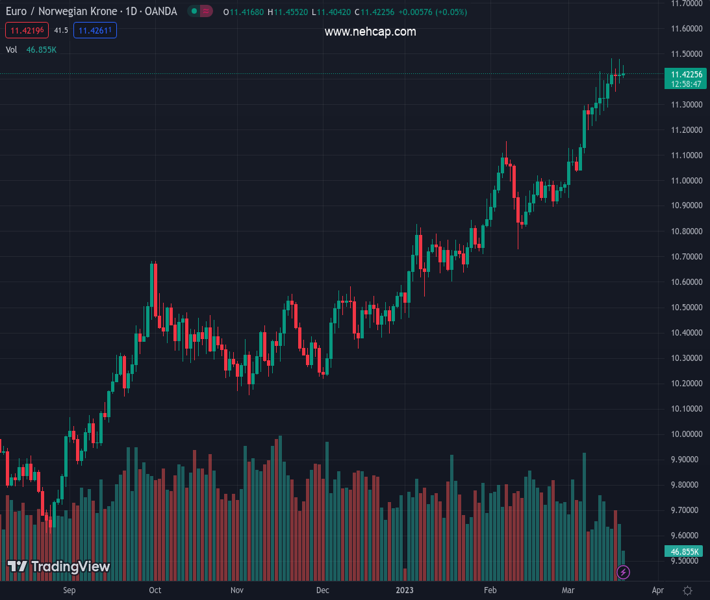Viewport: 710px width, 600px height.
Task: Click the Dec label on time axis
Action: [x=322, y=591]
